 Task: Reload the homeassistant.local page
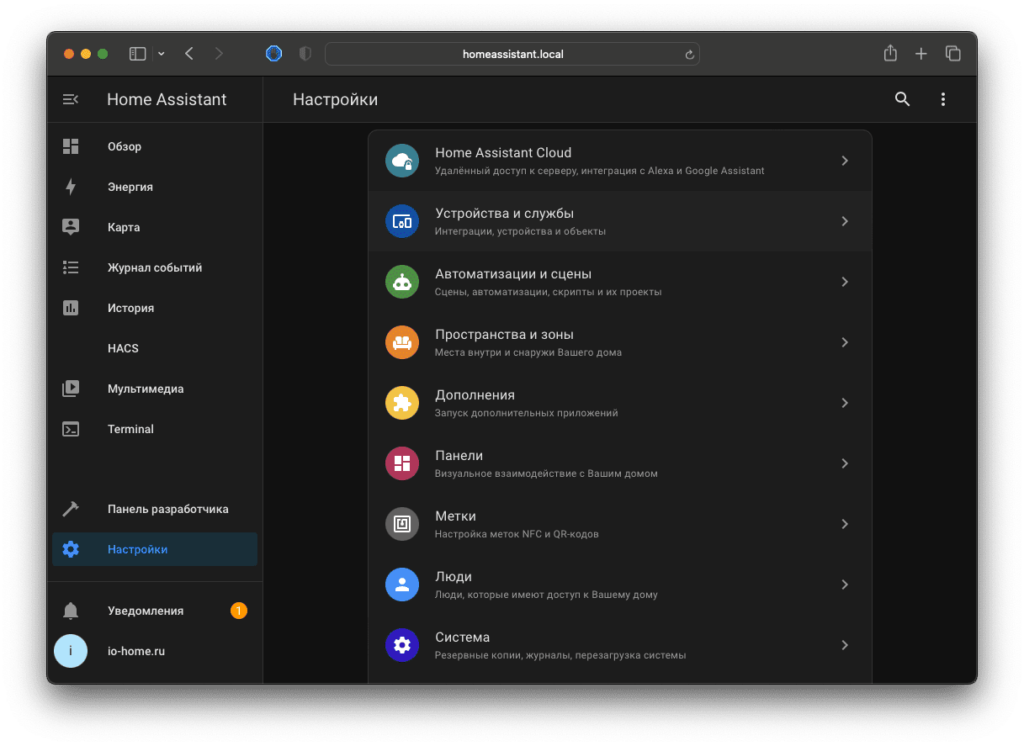(689, 55)
